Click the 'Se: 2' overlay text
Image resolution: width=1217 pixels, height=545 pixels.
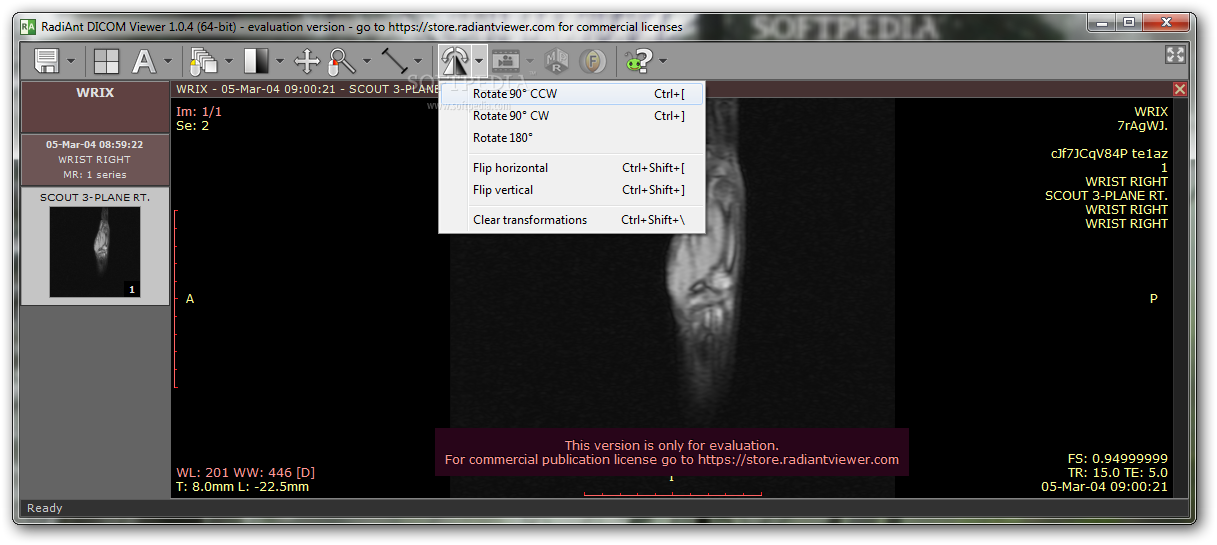tap(192, 125)
